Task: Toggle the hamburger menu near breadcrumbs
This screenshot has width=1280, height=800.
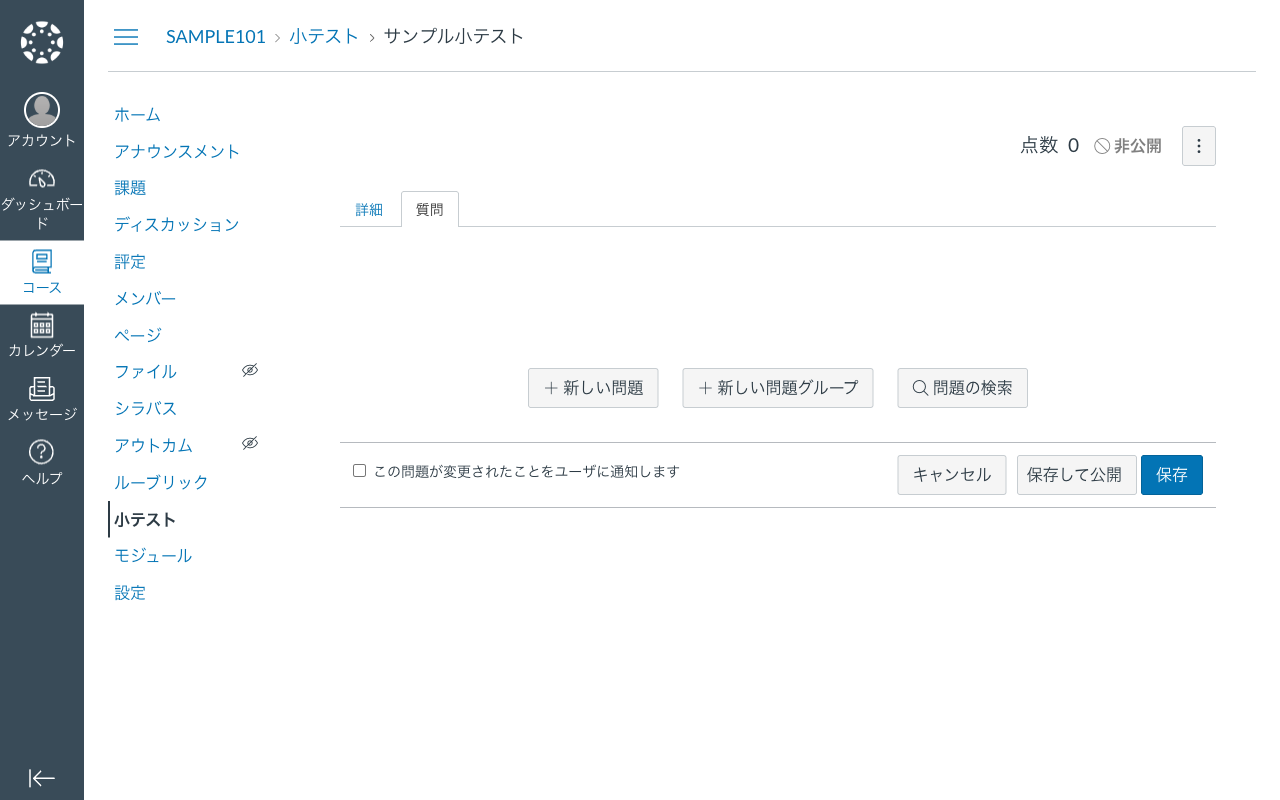Action: coord(125,37)
